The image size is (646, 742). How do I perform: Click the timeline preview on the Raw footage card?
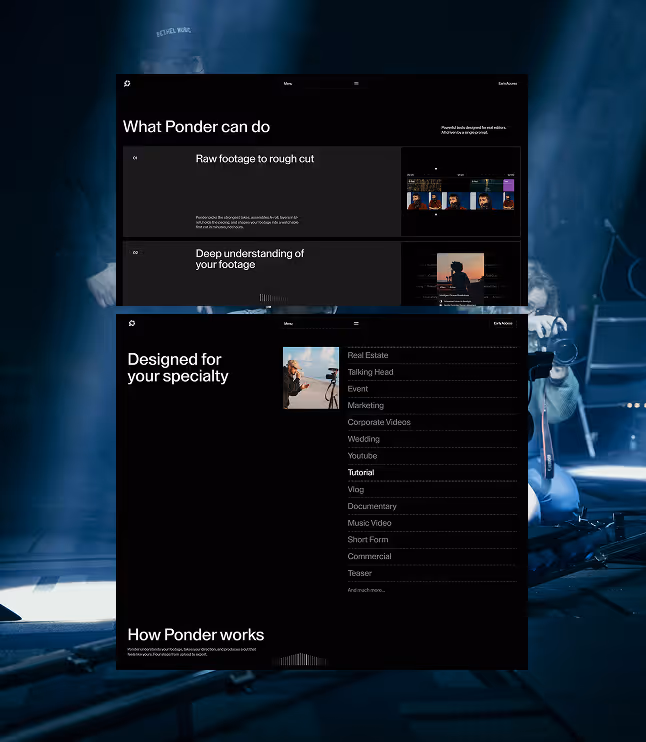(x=460, y=191)
